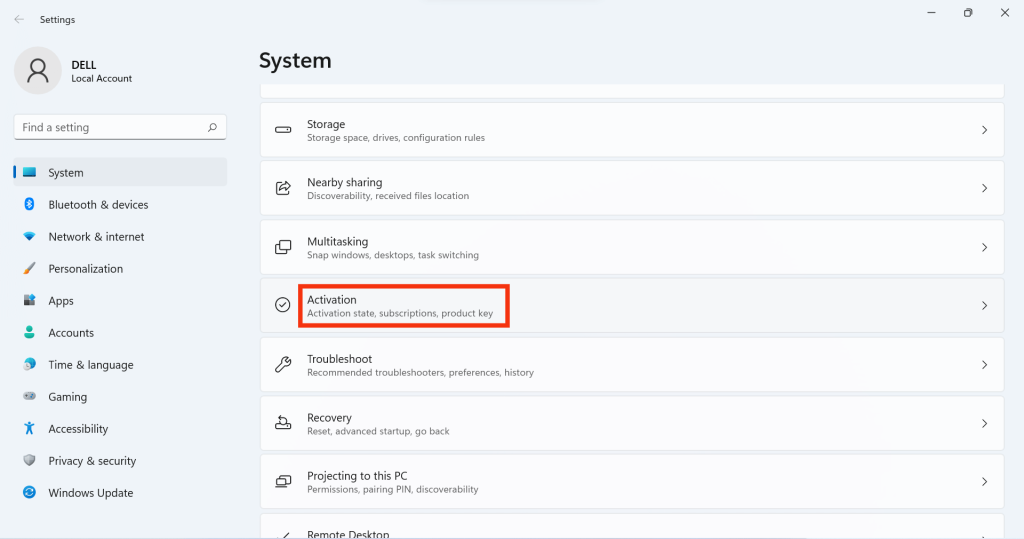Click 'Permissions, pairing PIN, discoverability' text
Image resolution: width=1024 pixels, height=539 pixels.
pos(392,489)
